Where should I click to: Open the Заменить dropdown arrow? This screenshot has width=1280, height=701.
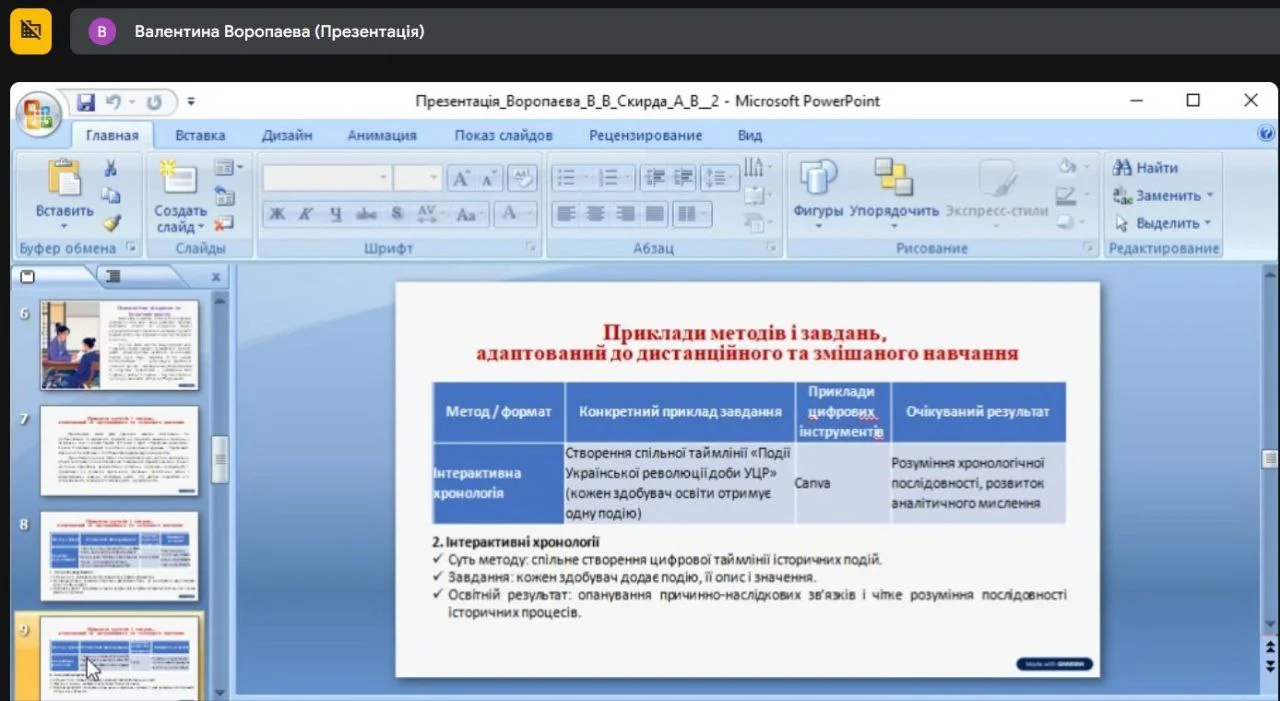pos(1210,196)
